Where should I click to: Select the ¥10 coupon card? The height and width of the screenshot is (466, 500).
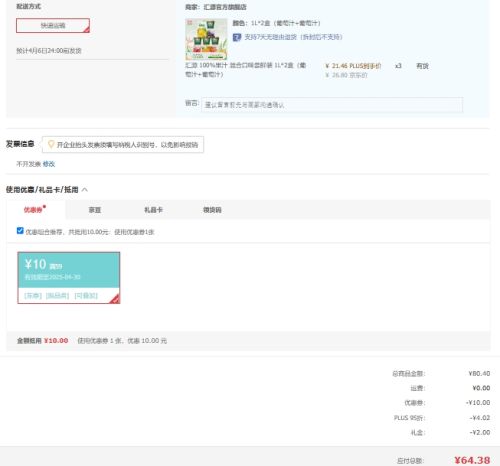(69, 278)
